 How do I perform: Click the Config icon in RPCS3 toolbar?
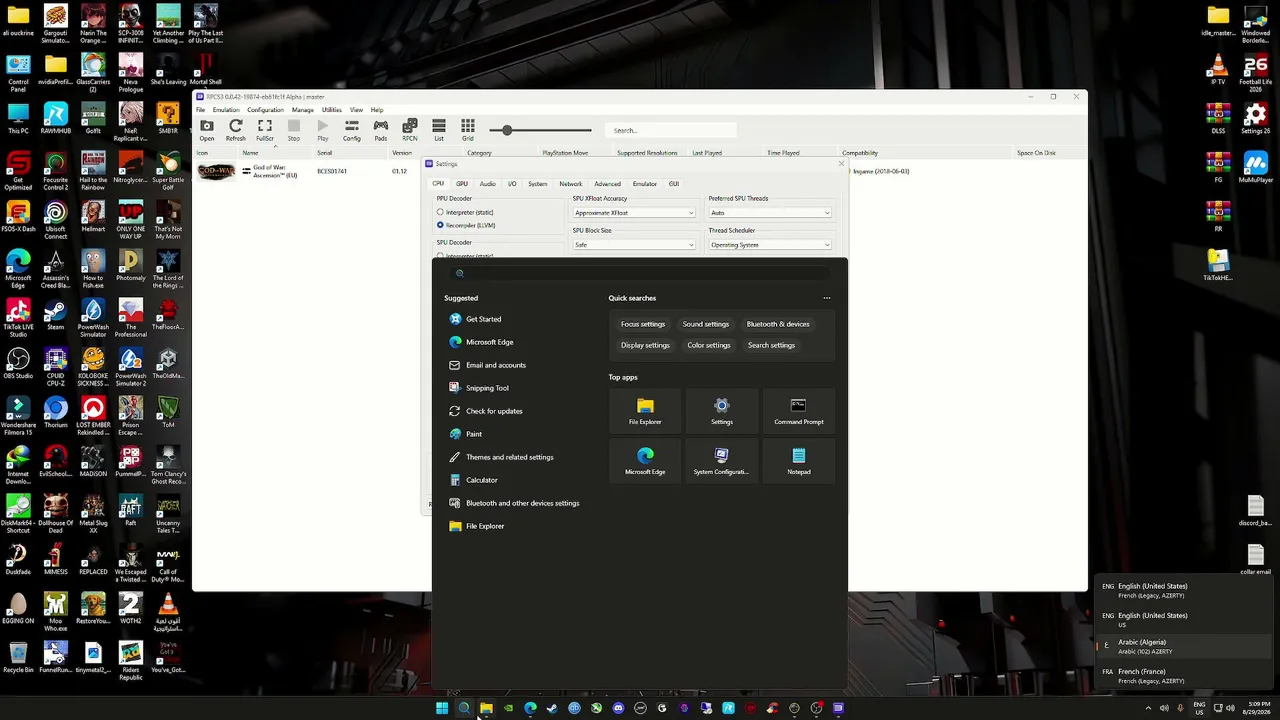pos(352,129)
